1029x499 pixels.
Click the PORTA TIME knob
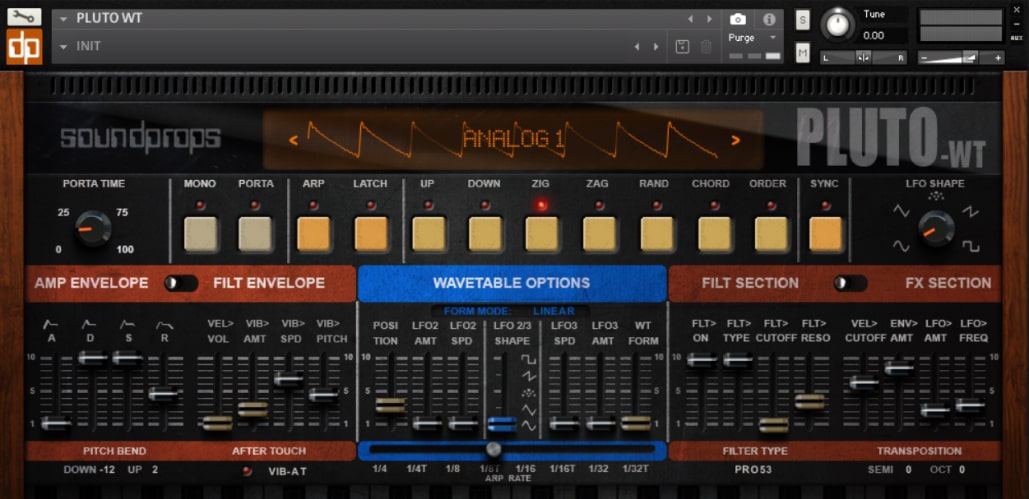(x=93, y=228)
